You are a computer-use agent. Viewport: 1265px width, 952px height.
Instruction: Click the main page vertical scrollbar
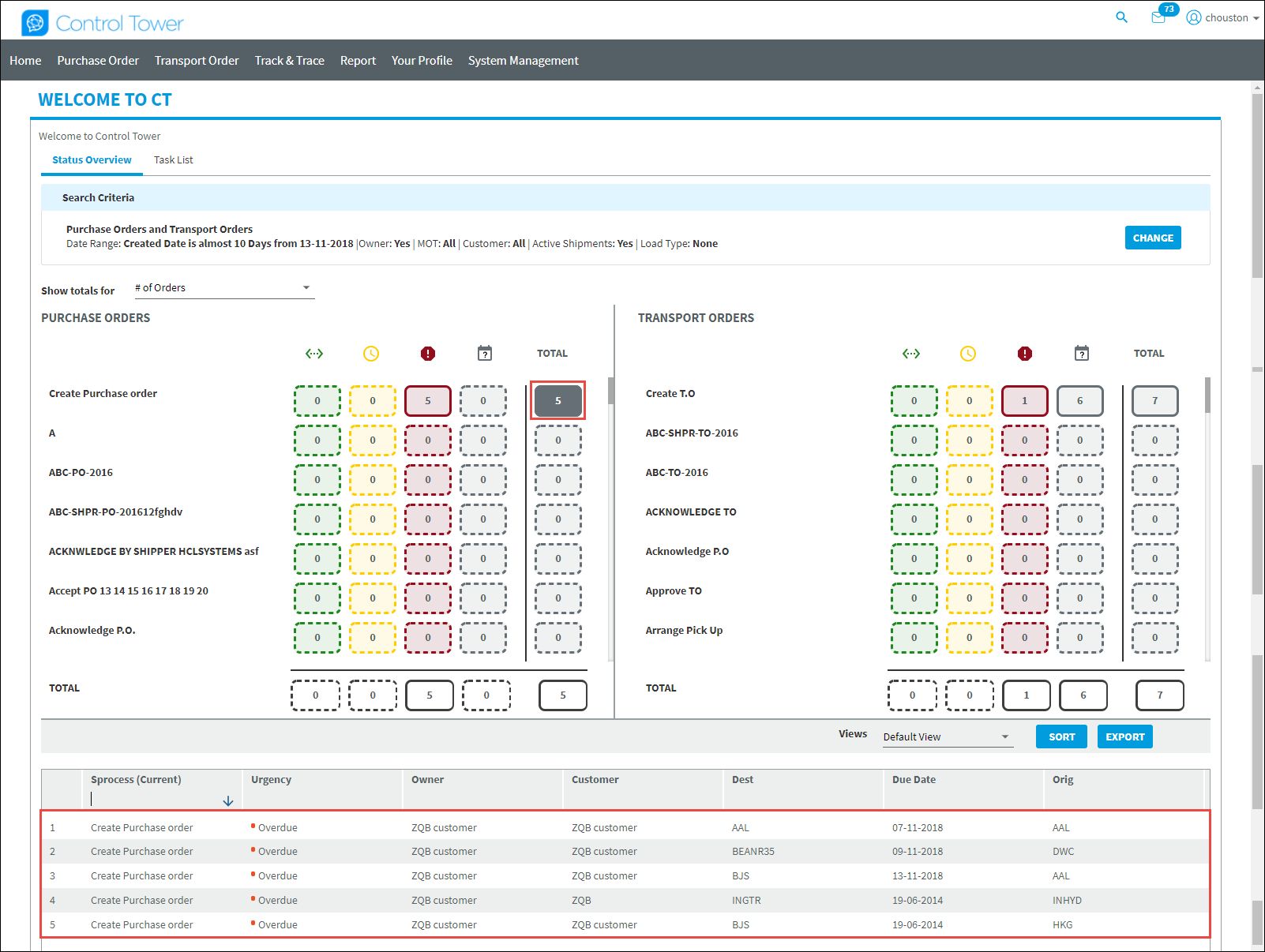tap(1258, 186)
